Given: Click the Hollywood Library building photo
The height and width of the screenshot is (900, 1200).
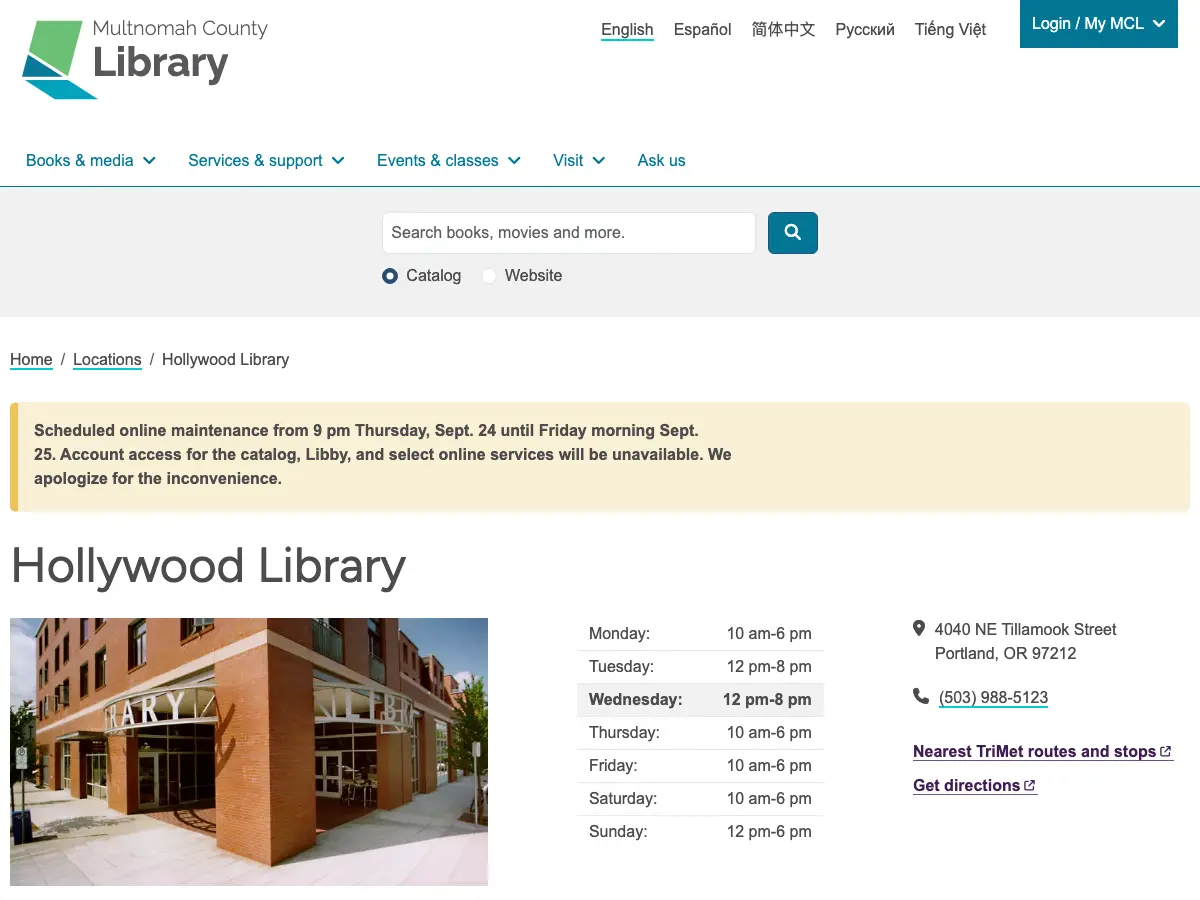Looking at the screenshot, I should tap(249, 752).
